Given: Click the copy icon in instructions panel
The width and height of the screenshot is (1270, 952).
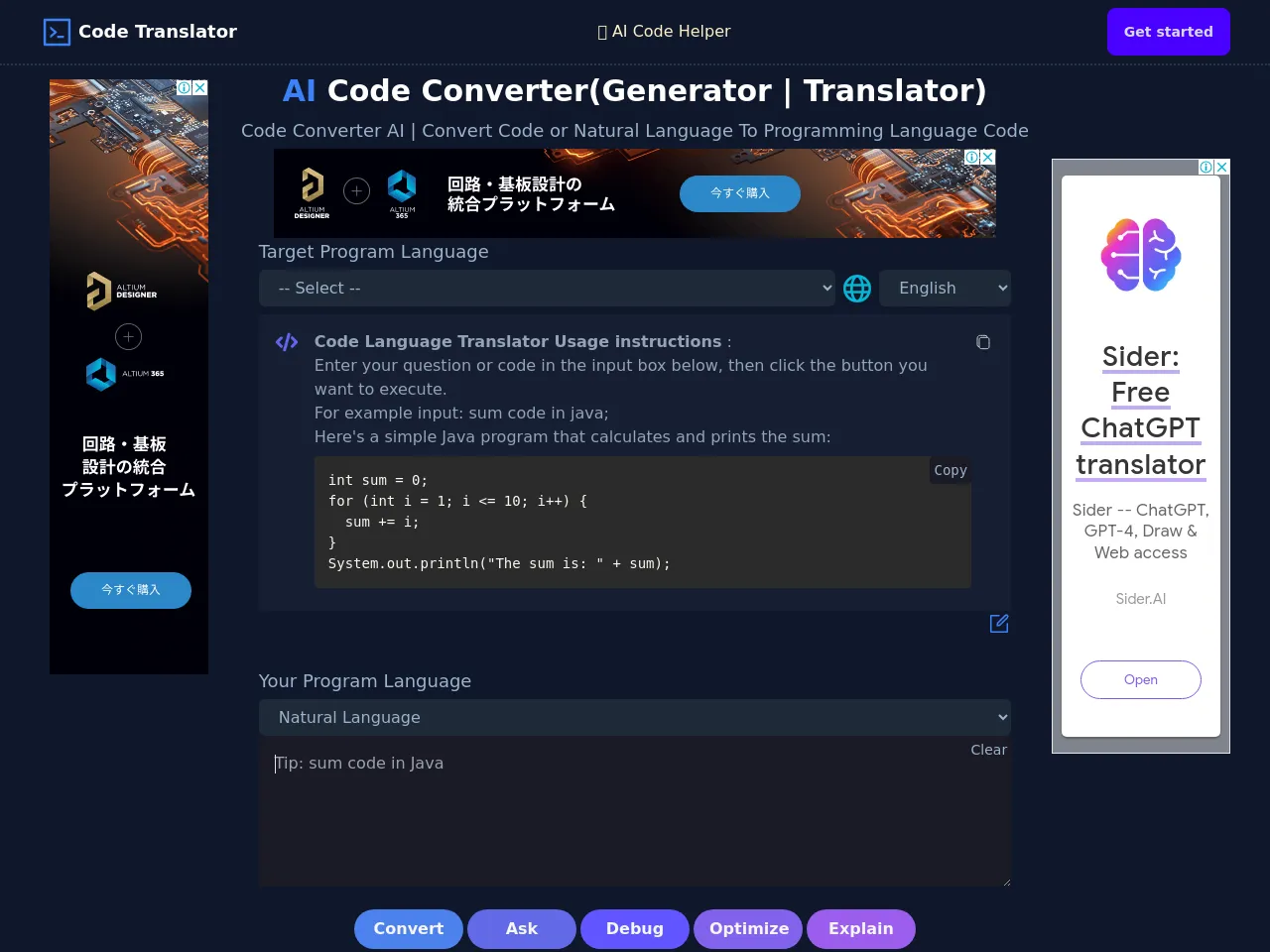Looking at the screenshot, I should [983, 342].
